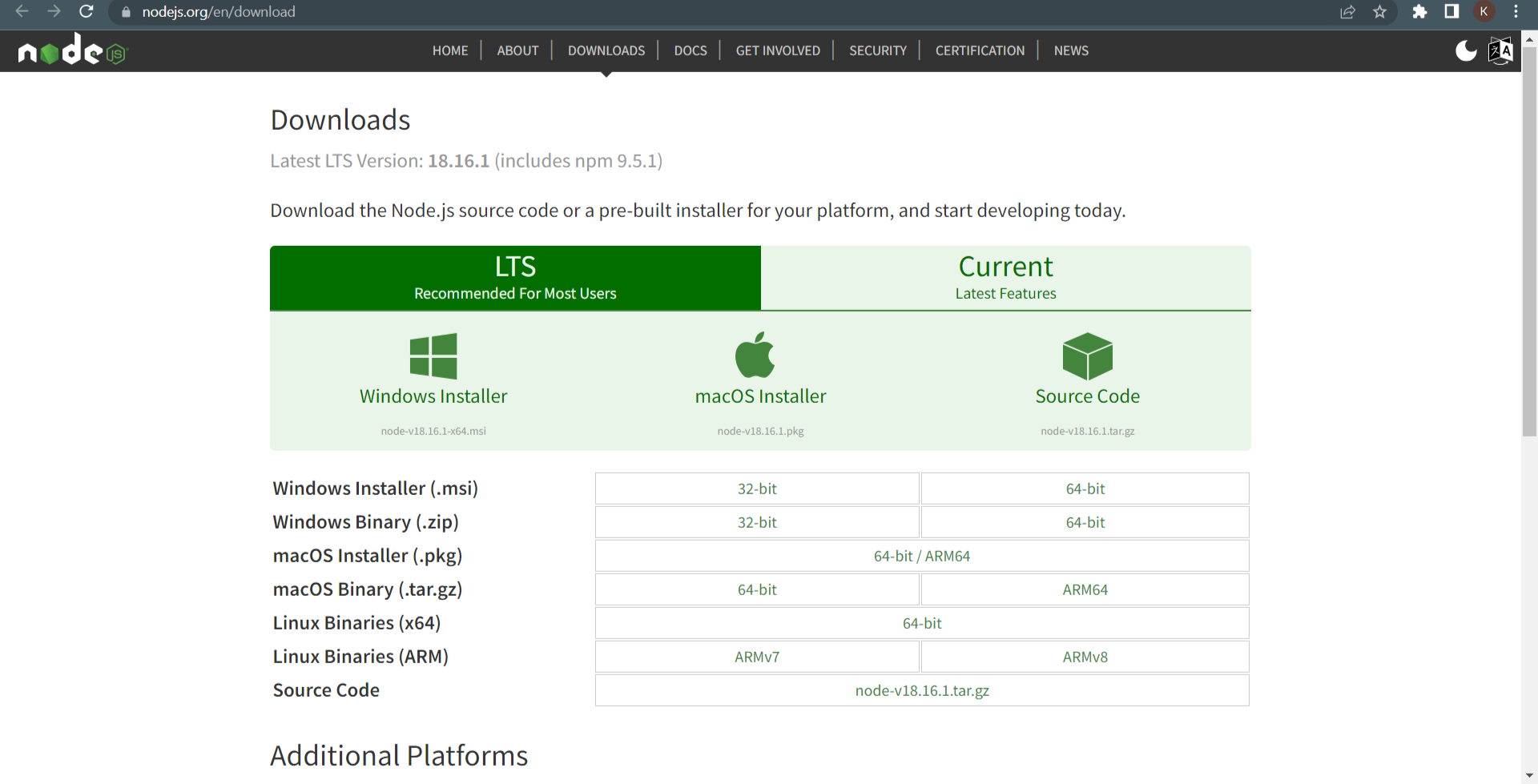
Task: Click the Downloads page heading
Action: coord(340,120)
